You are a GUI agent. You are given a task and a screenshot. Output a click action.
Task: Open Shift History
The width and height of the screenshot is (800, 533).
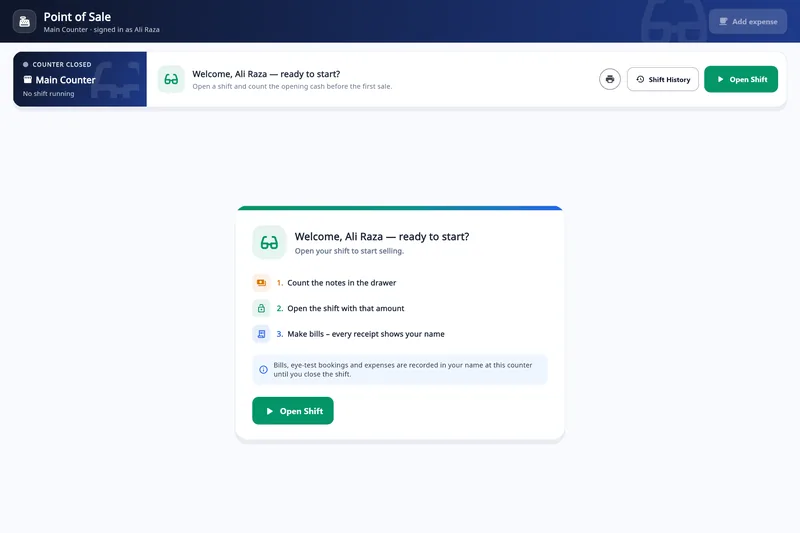point(663,79)
